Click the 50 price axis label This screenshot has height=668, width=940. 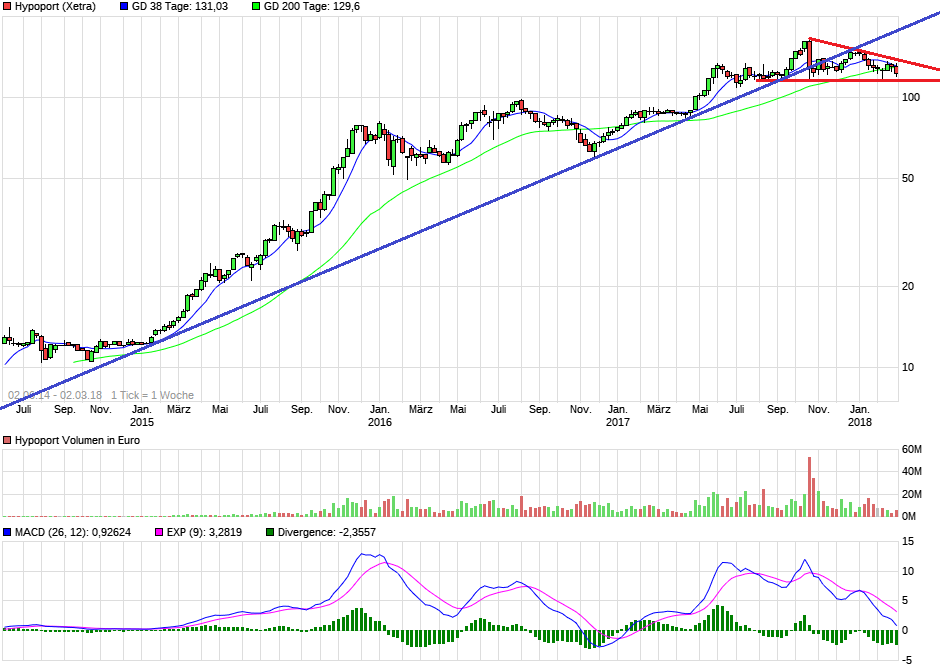pyautogui.click(x=908, y=178)
